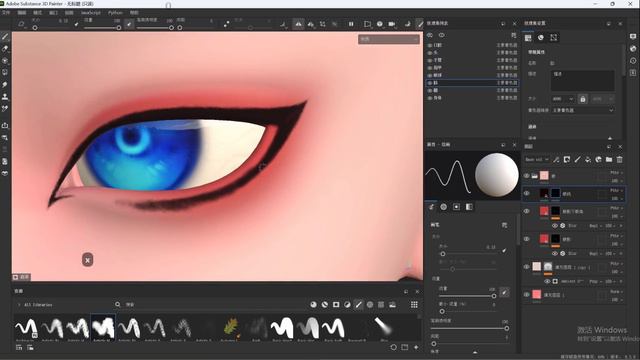Close the Texture Set List panel

[514, 24]
